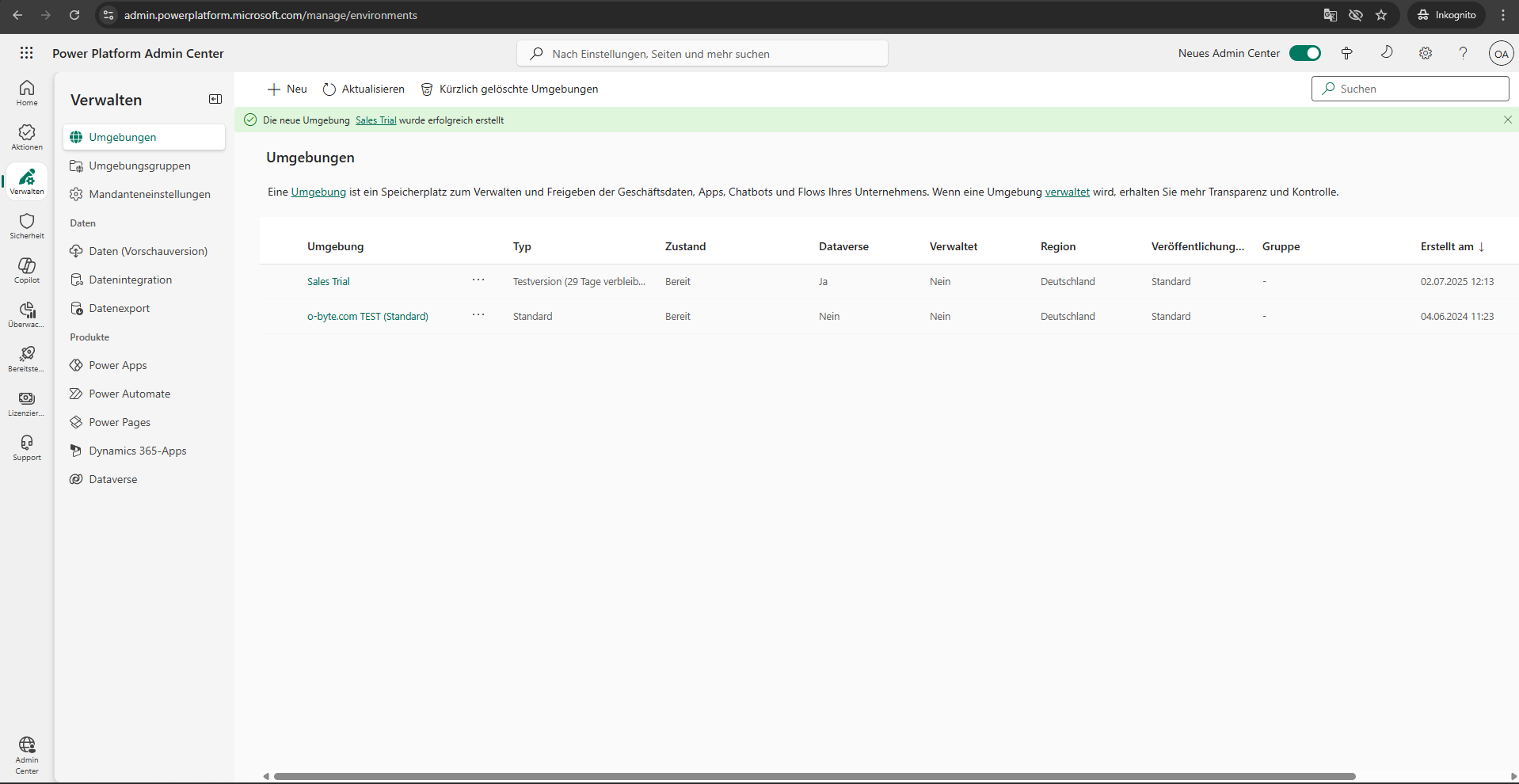Click the help question mark icon
1519x784 pixels.
click(1463, 53)
